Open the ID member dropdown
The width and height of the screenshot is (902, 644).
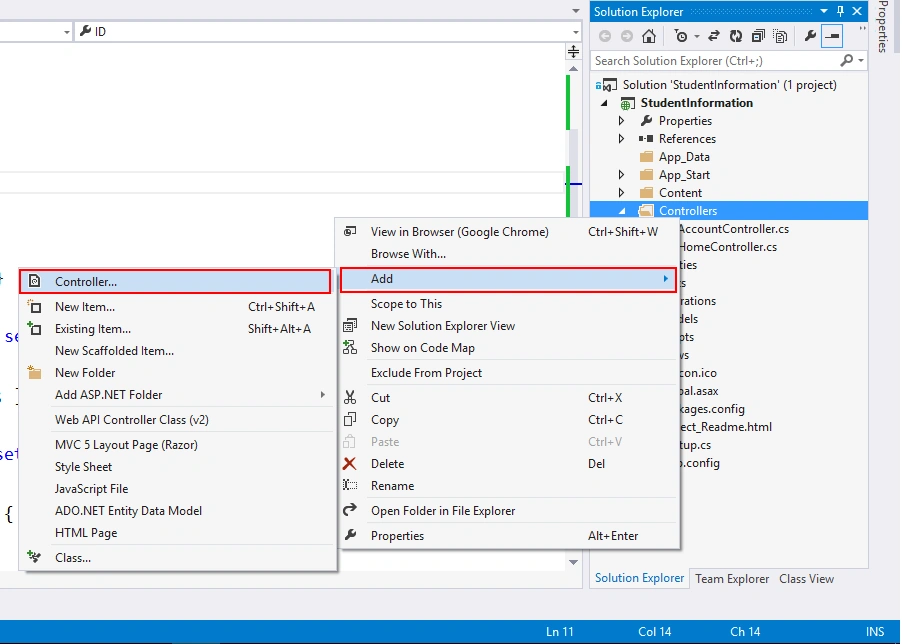click(x=575, y=32)
